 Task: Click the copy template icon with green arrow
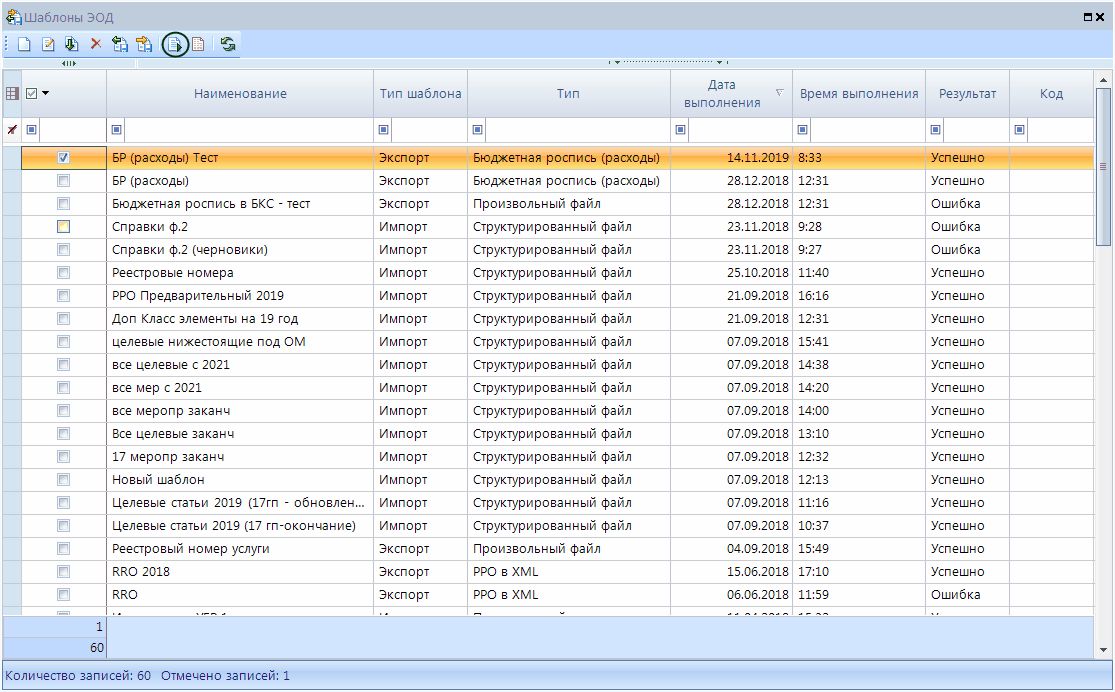tap(71, 44)
